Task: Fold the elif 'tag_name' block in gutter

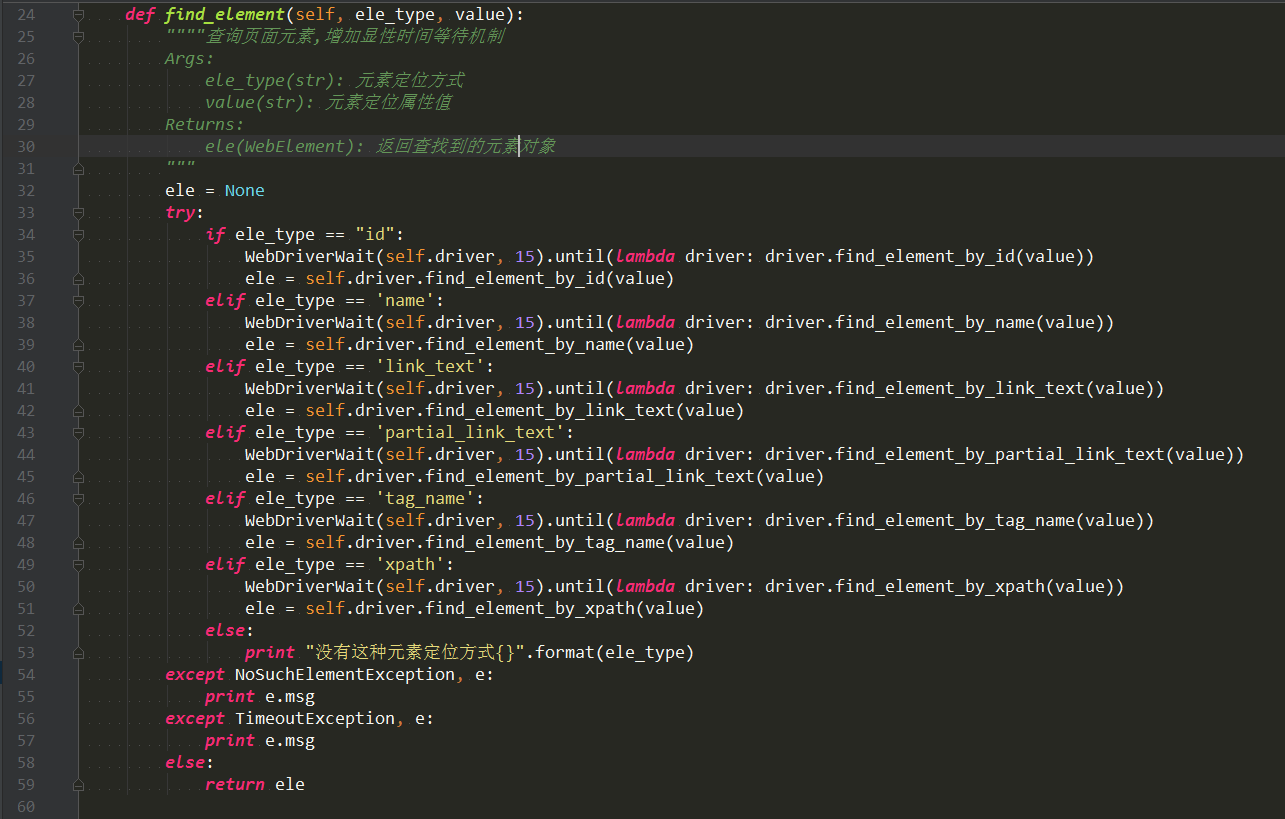Action: point(78,499)
